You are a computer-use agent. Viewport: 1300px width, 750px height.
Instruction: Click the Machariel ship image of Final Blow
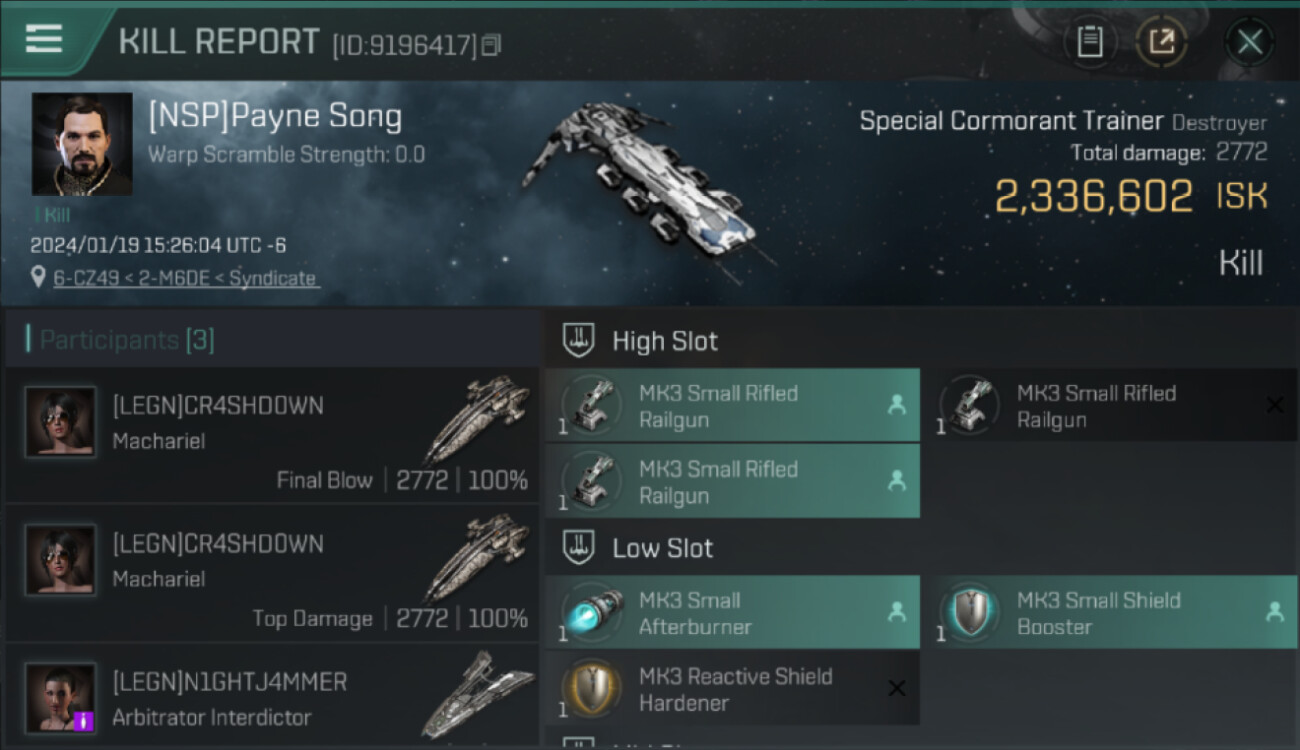point(476,418)
